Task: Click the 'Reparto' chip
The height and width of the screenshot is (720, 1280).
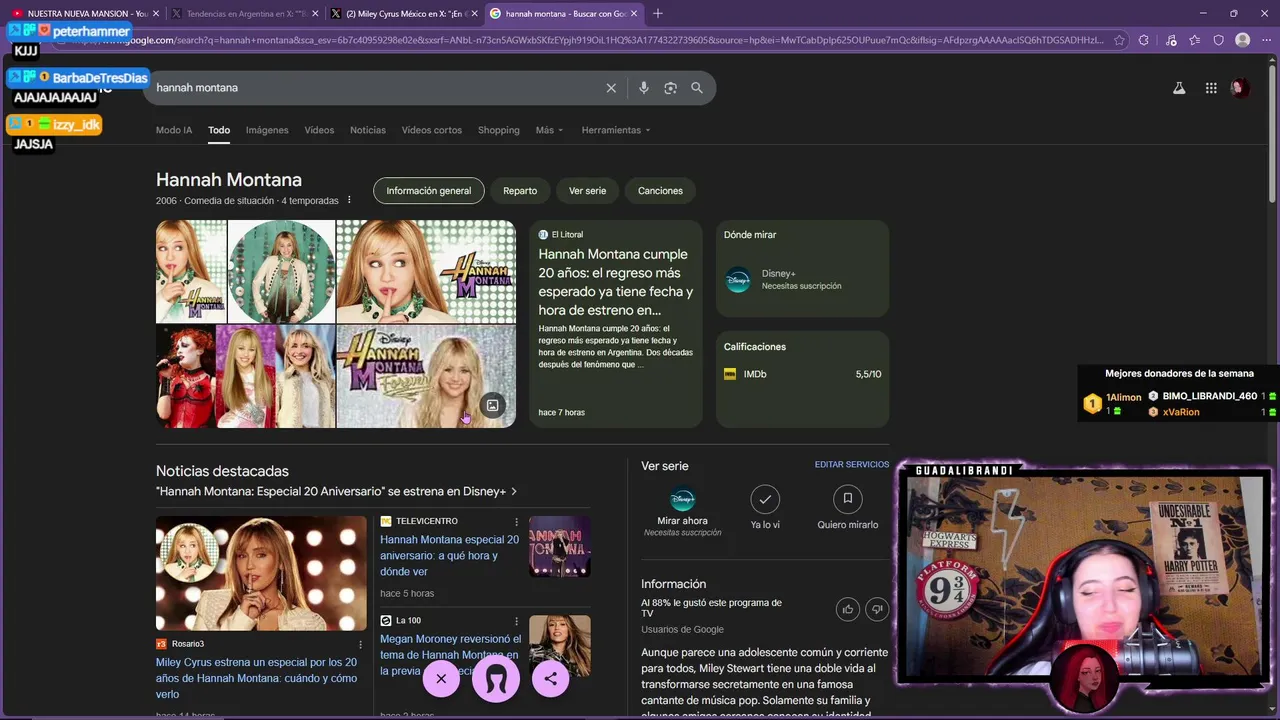Action: click(x=520, y=191)
